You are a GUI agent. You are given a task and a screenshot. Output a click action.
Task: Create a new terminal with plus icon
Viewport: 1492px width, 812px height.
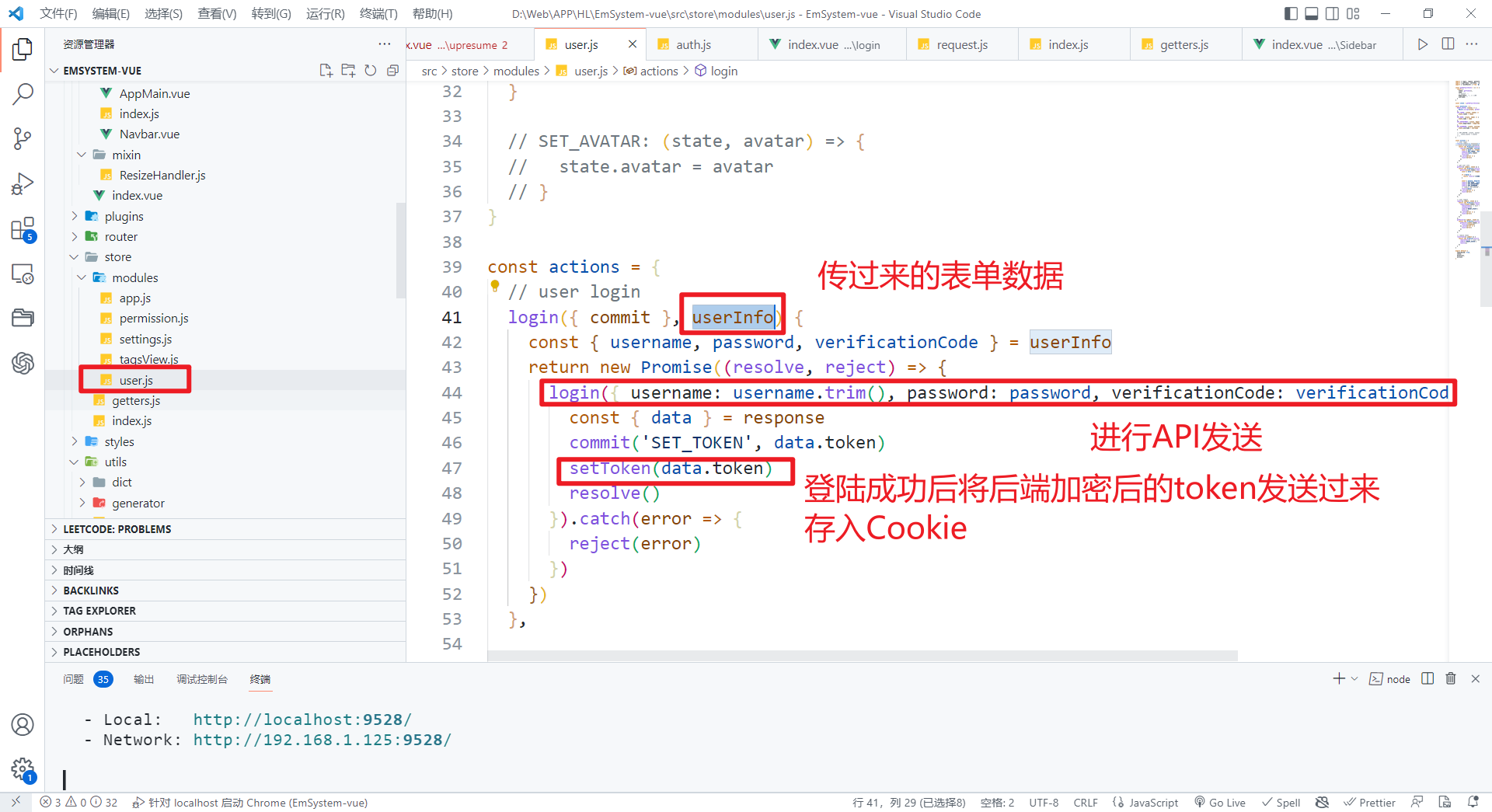click(x=1338, y=678)
